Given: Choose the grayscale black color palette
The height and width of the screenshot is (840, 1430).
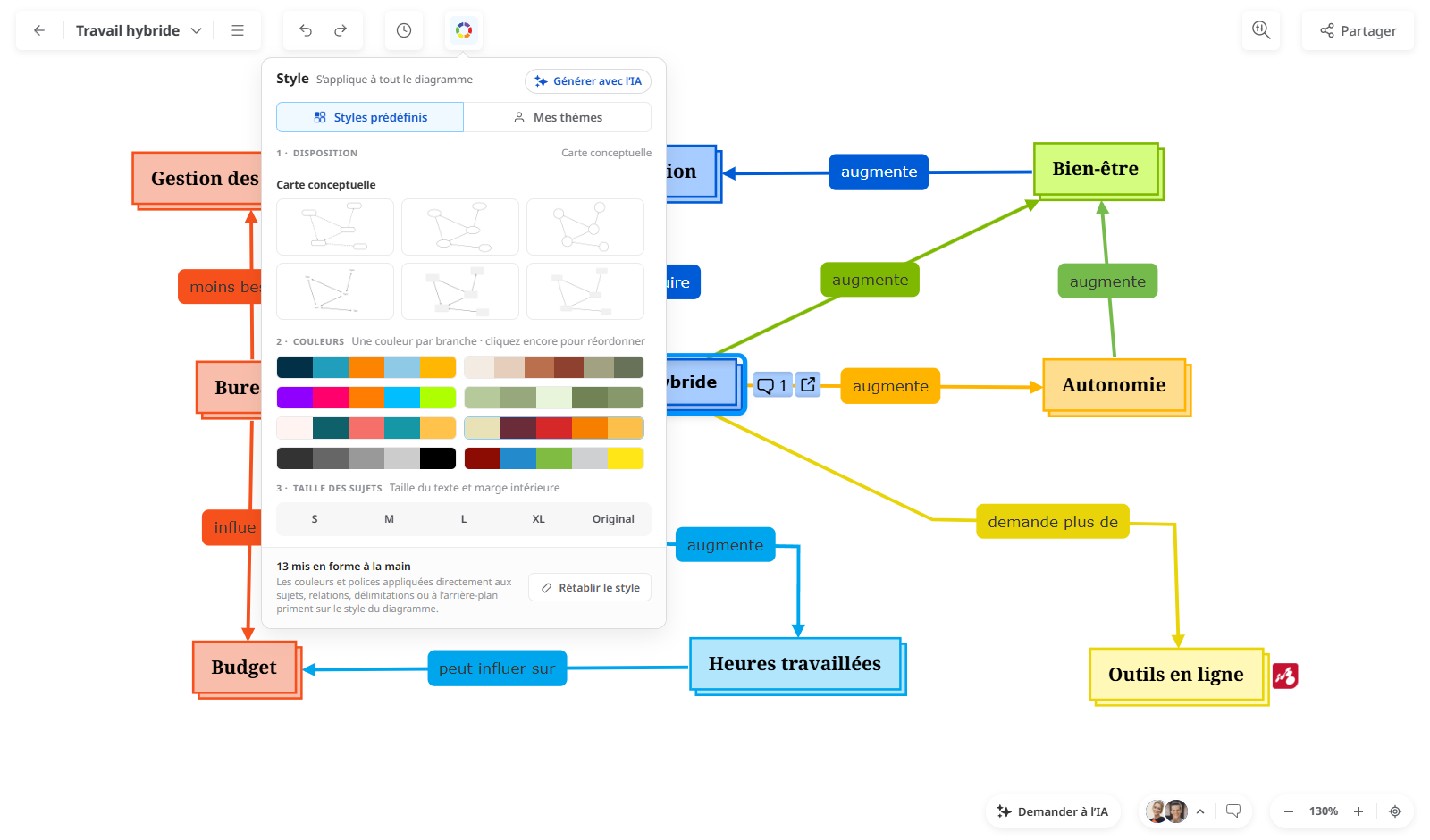Looking at the screenshot, I should 366,458.
